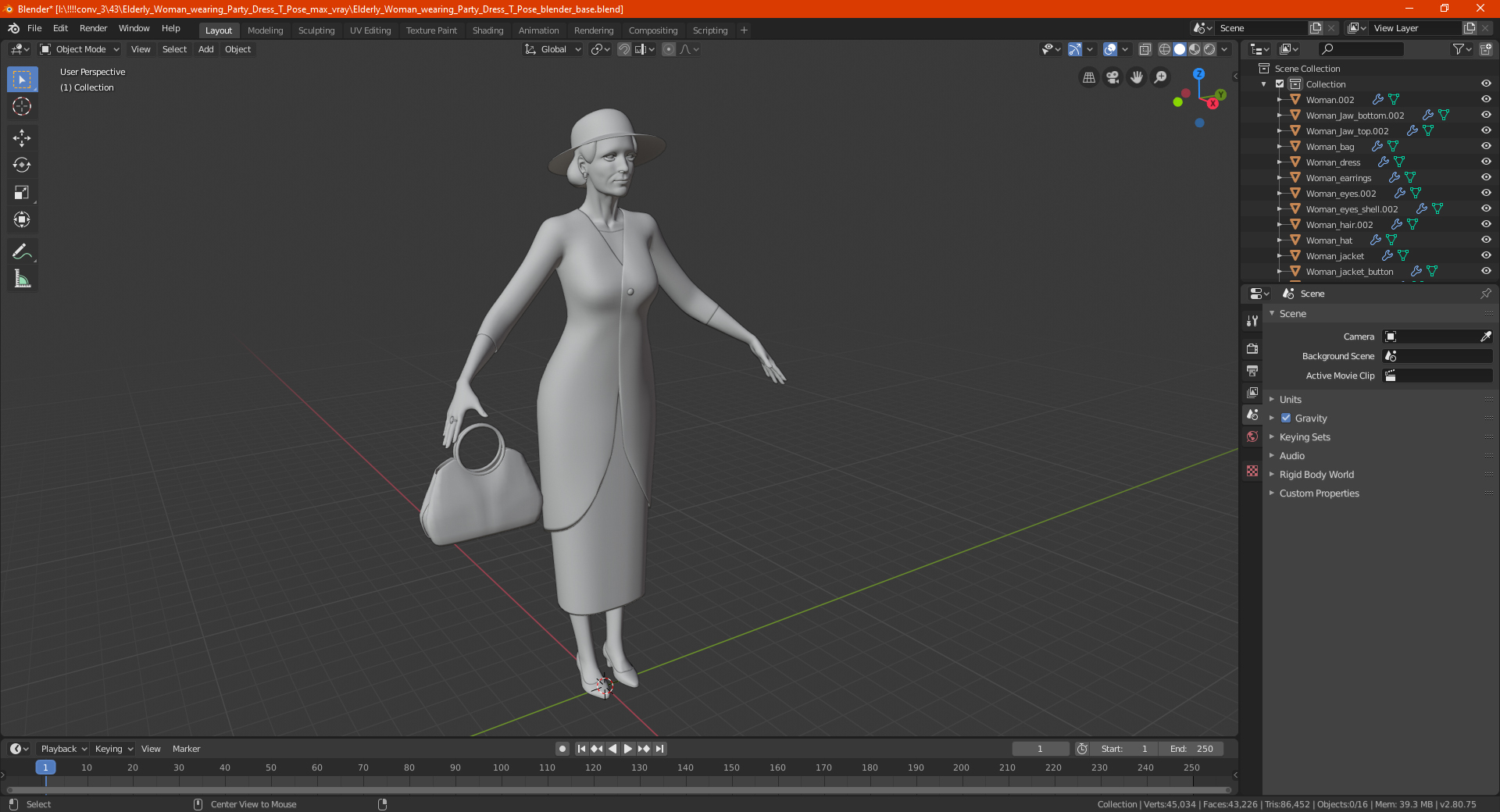Open Global transform orientation dropdown
The height and width of the screenshot is (812, 1500).
[553, 49]
